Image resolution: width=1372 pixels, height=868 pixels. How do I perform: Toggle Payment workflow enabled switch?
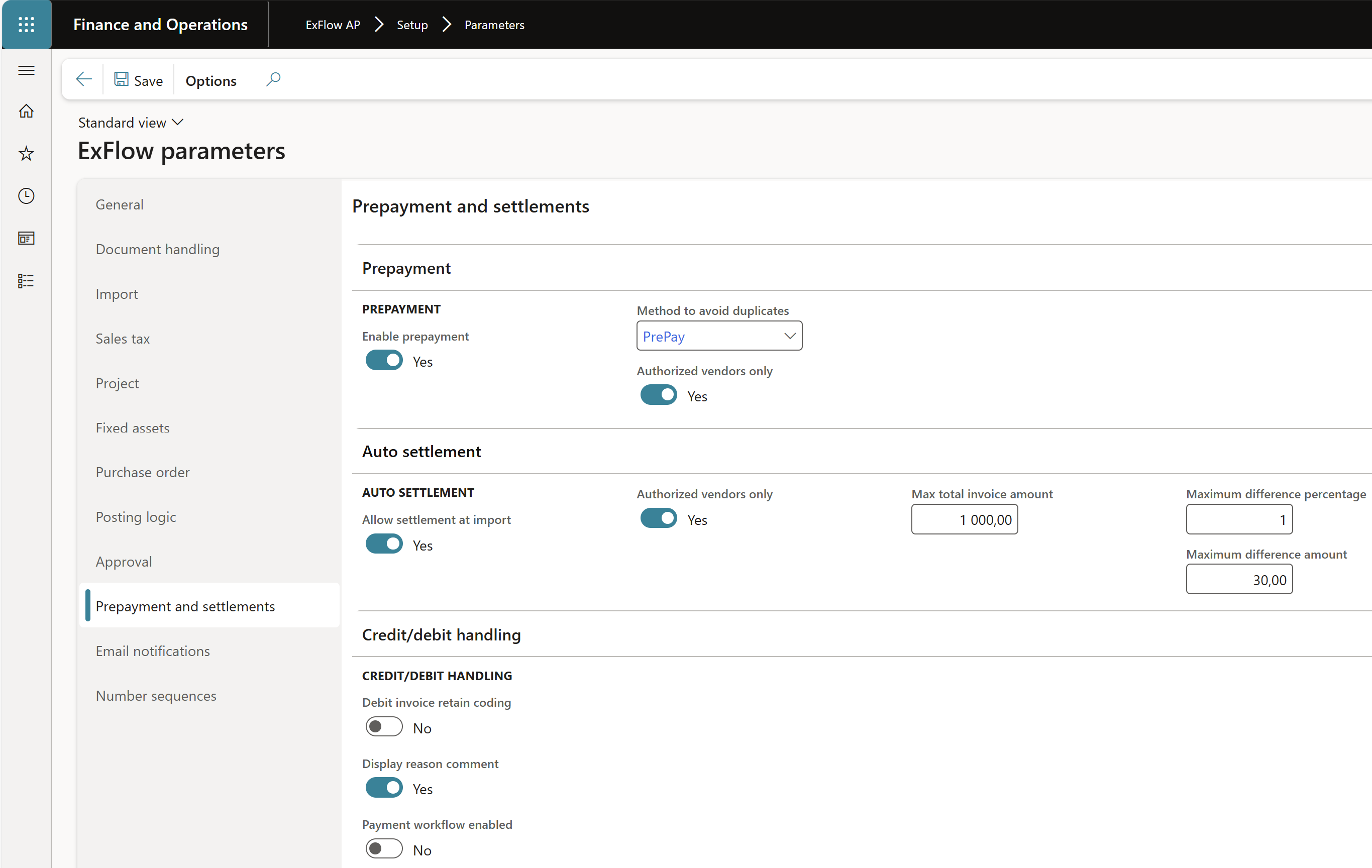coord(384,849)
